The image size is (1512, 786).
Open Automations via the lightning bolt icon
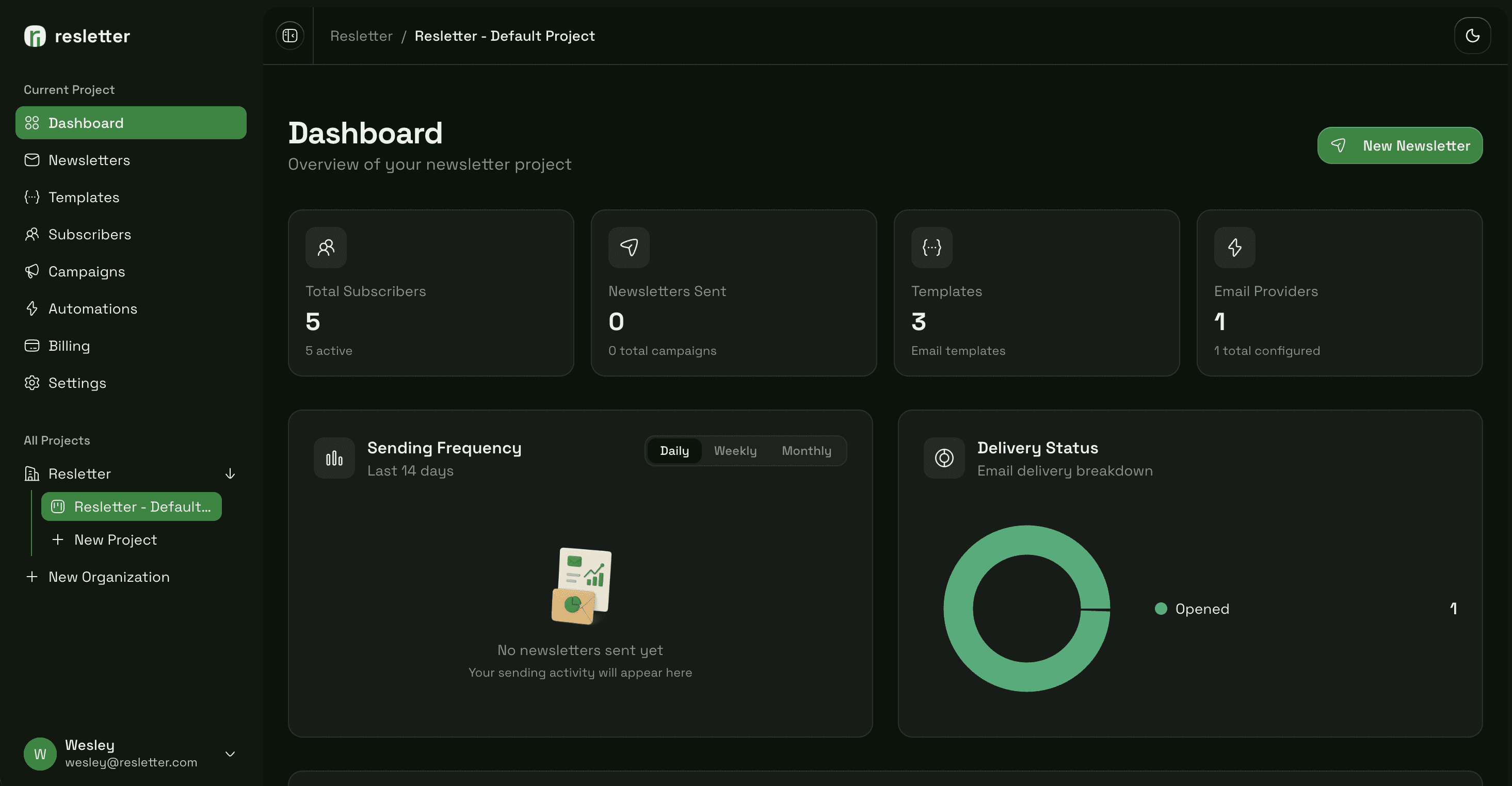33,308
